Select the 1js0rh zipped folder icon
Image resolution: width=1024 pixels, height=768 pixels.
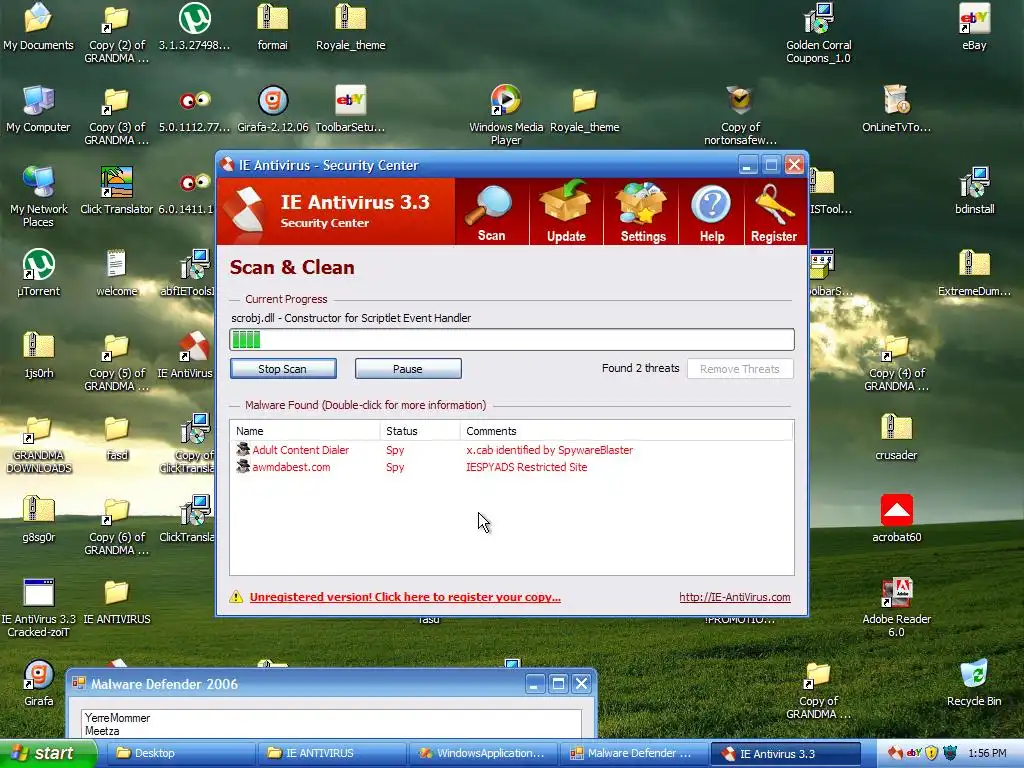(x=39, y=356)
